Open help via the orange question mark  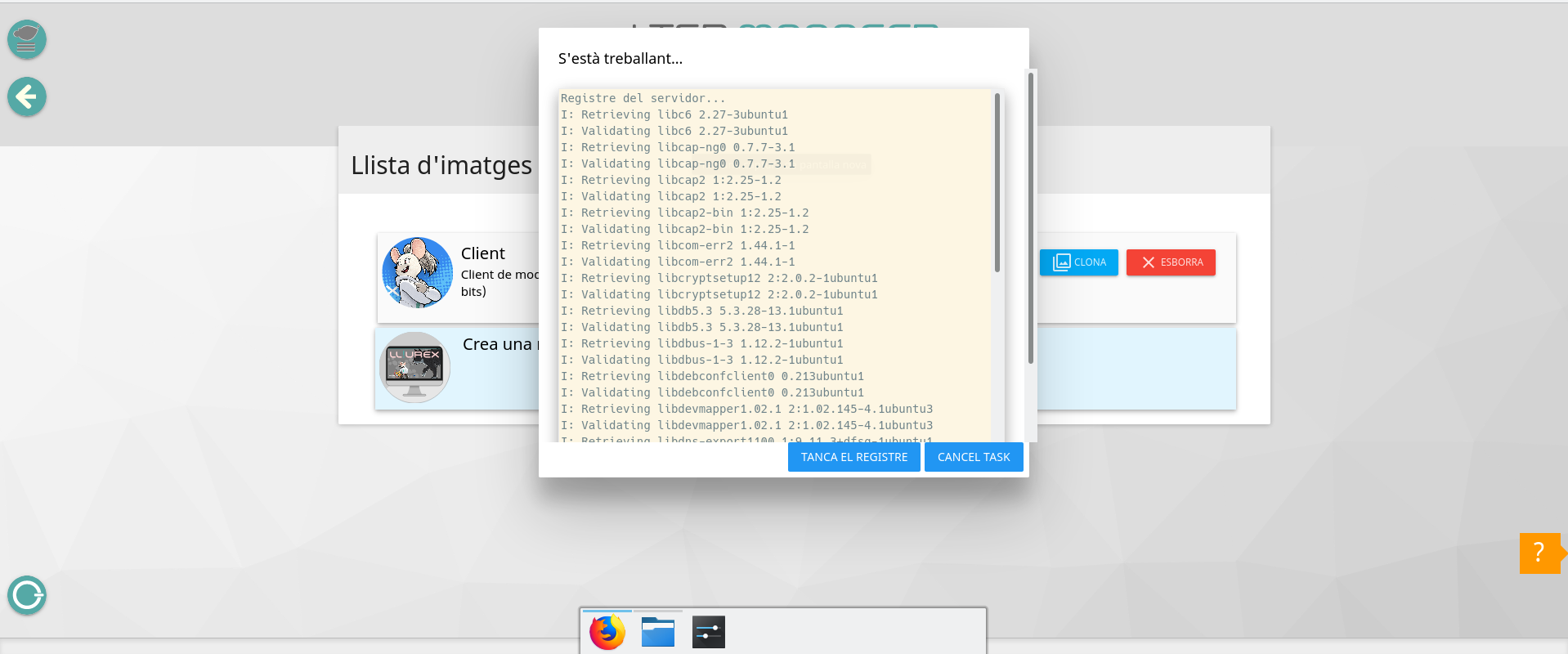[1539, 553]
